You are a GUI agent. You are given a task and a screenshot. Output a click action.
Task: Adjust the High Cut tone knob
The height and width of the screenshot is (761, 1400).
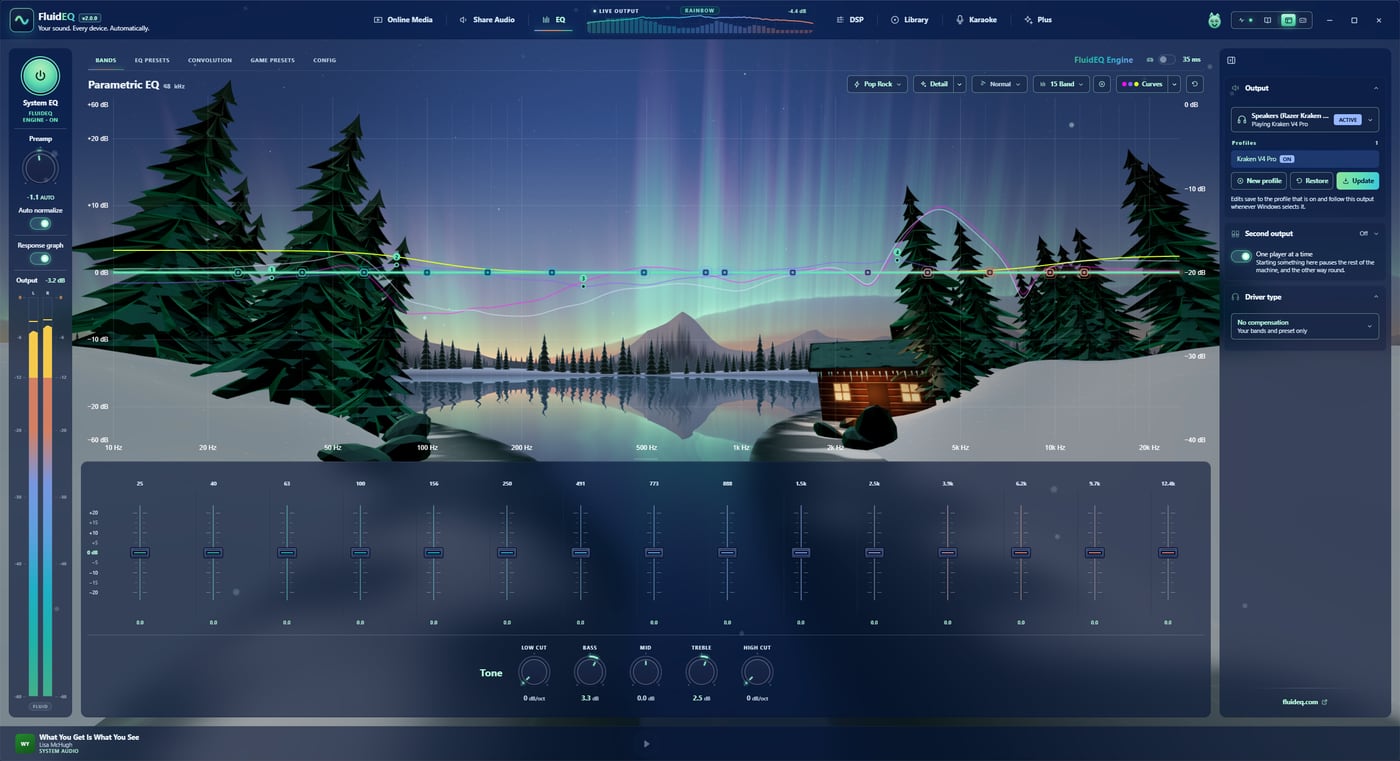pos(757,672)
